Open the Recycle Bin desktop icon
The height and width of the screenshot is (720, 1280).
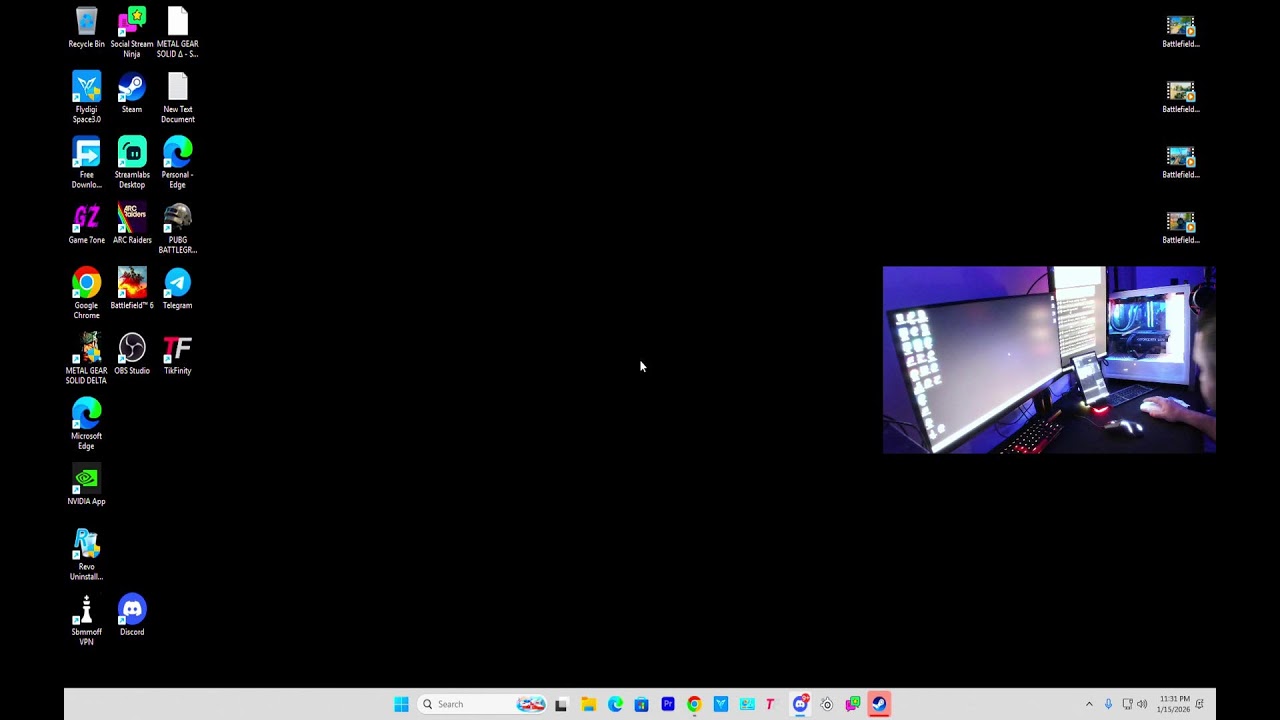(86, 28)
